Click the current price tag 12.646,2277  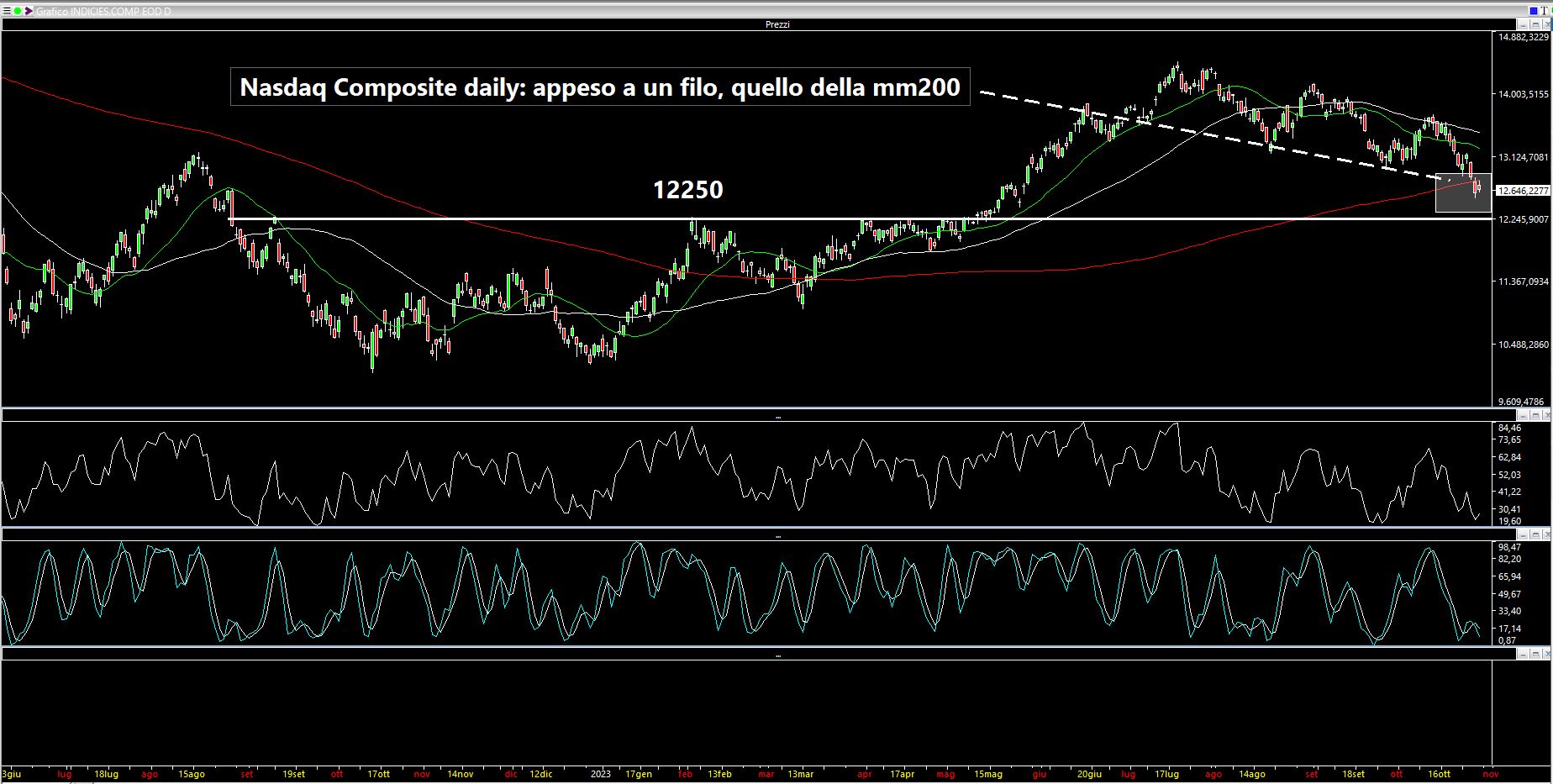(1523, 191)
